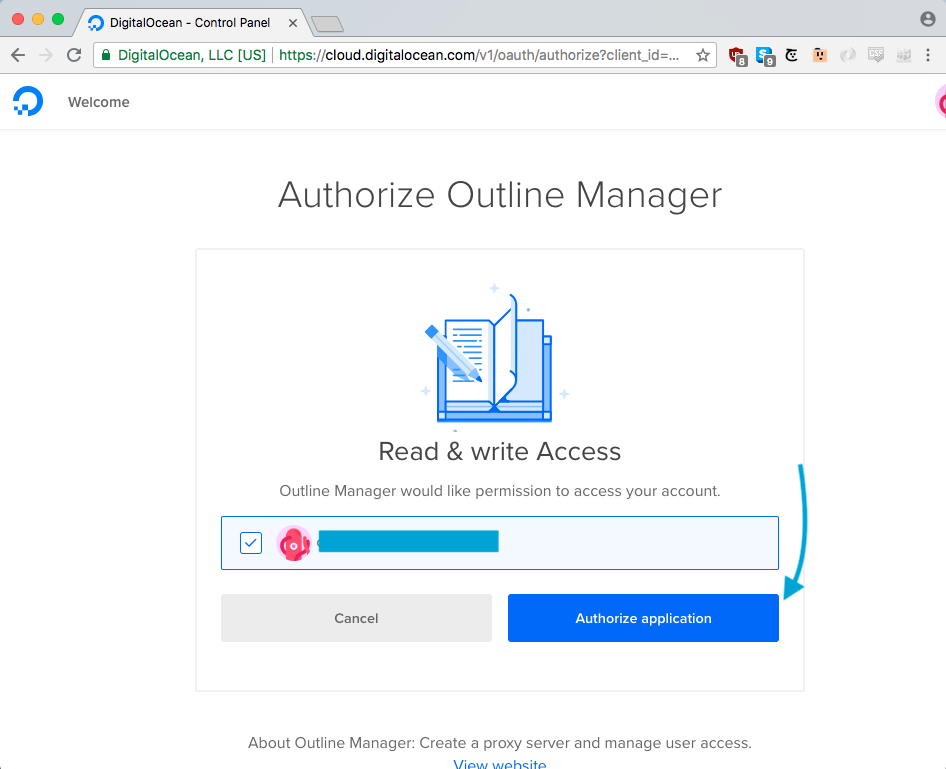
Task: Click the pixel face extension icon
Action: pyautogui.click(x=820, y=56)
